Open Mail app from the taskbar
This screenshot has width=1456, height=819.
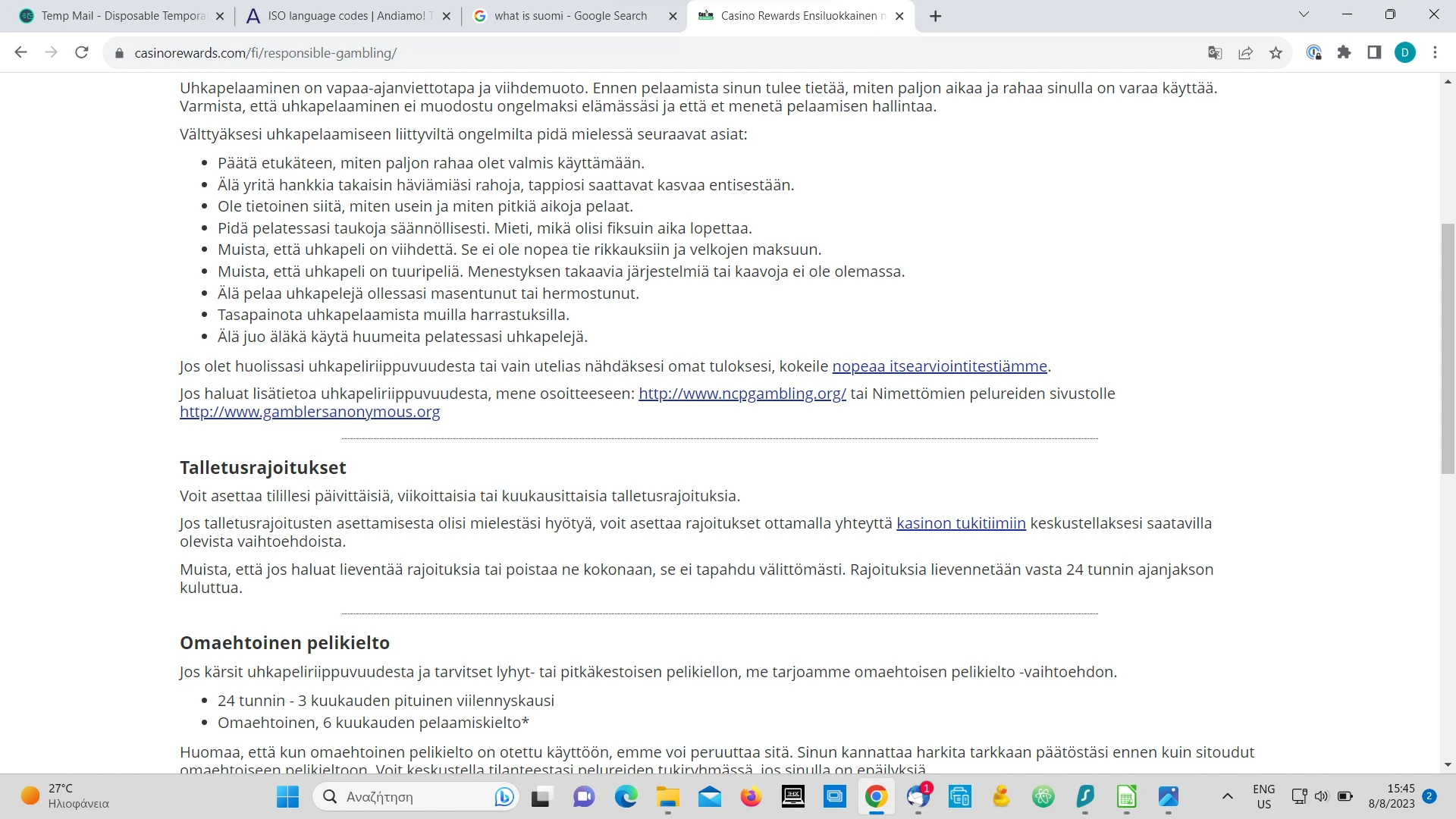click(x=709, y=796)
